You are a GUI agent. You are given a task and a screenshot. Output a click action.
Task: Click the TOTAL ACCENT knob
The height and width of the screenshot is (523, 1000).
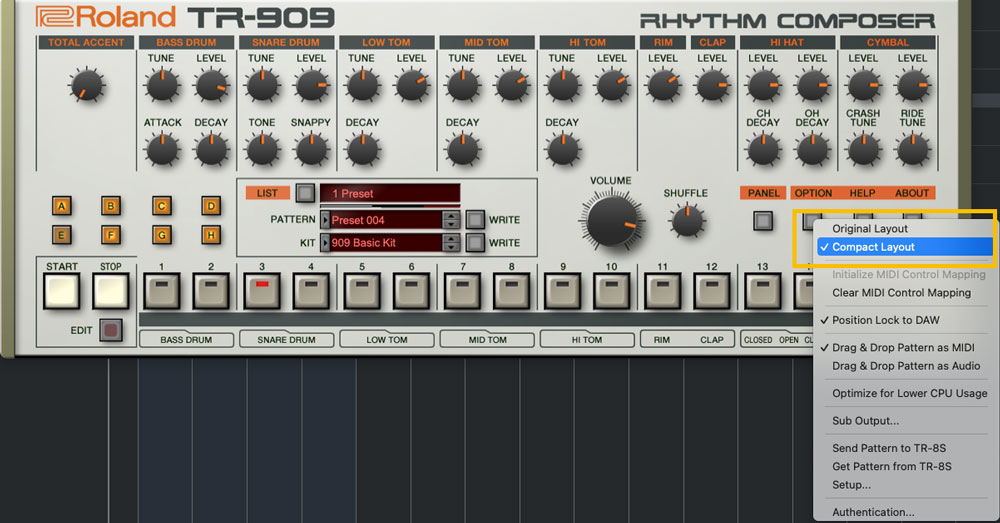(86, 85)
